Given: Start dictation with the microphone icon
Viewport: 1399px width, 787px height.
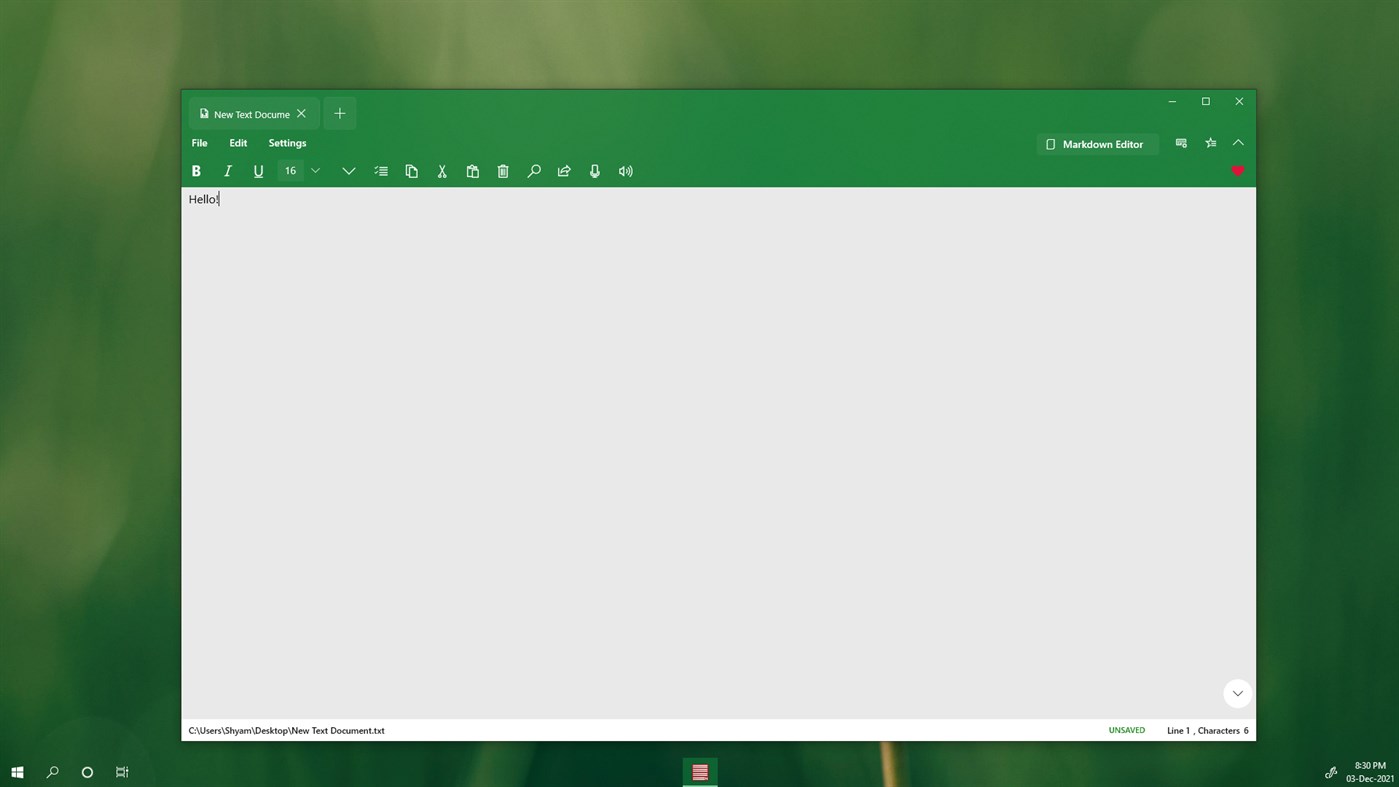Looking at the screenshot, I should tap(594, 170).
